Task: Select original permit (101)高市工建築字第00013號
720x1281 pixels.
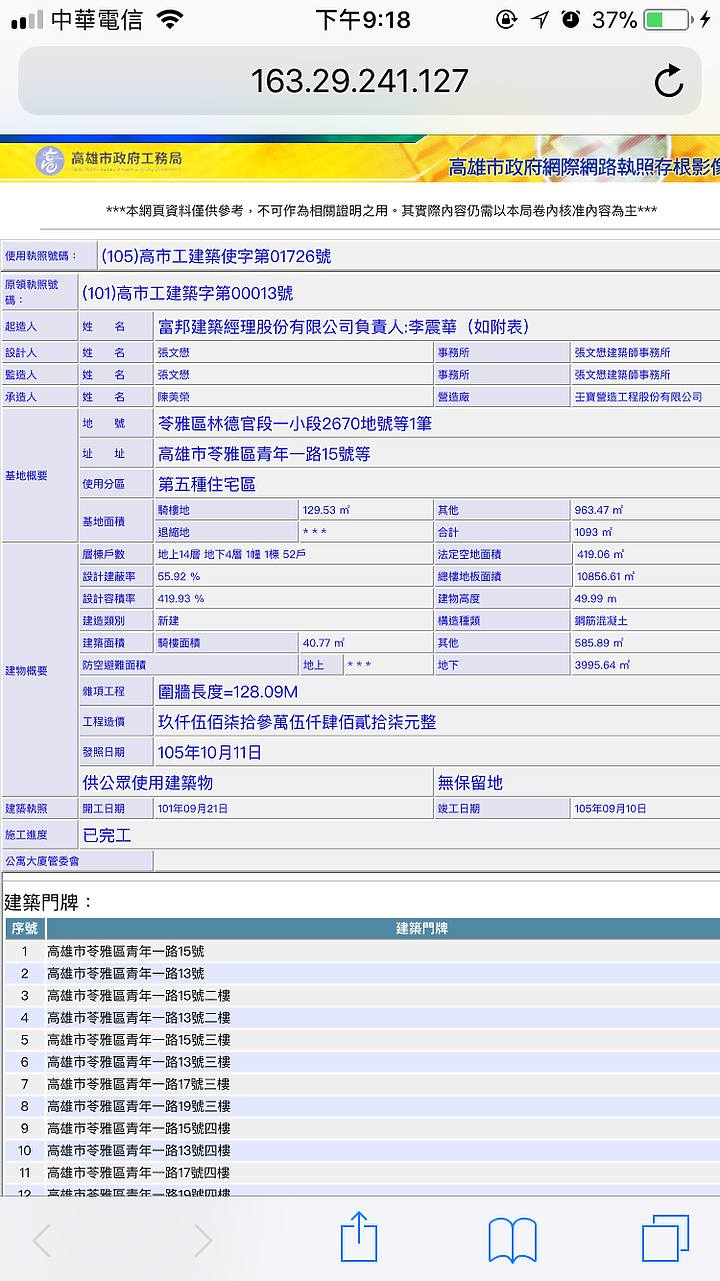Action: (188, 294)
